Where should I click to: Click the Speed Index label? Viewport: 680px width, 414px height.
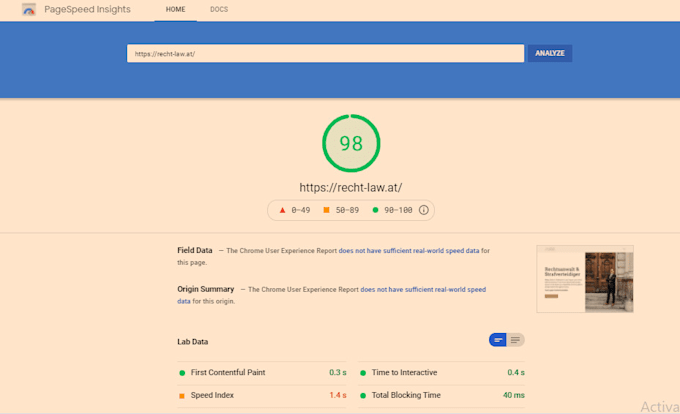212,395
